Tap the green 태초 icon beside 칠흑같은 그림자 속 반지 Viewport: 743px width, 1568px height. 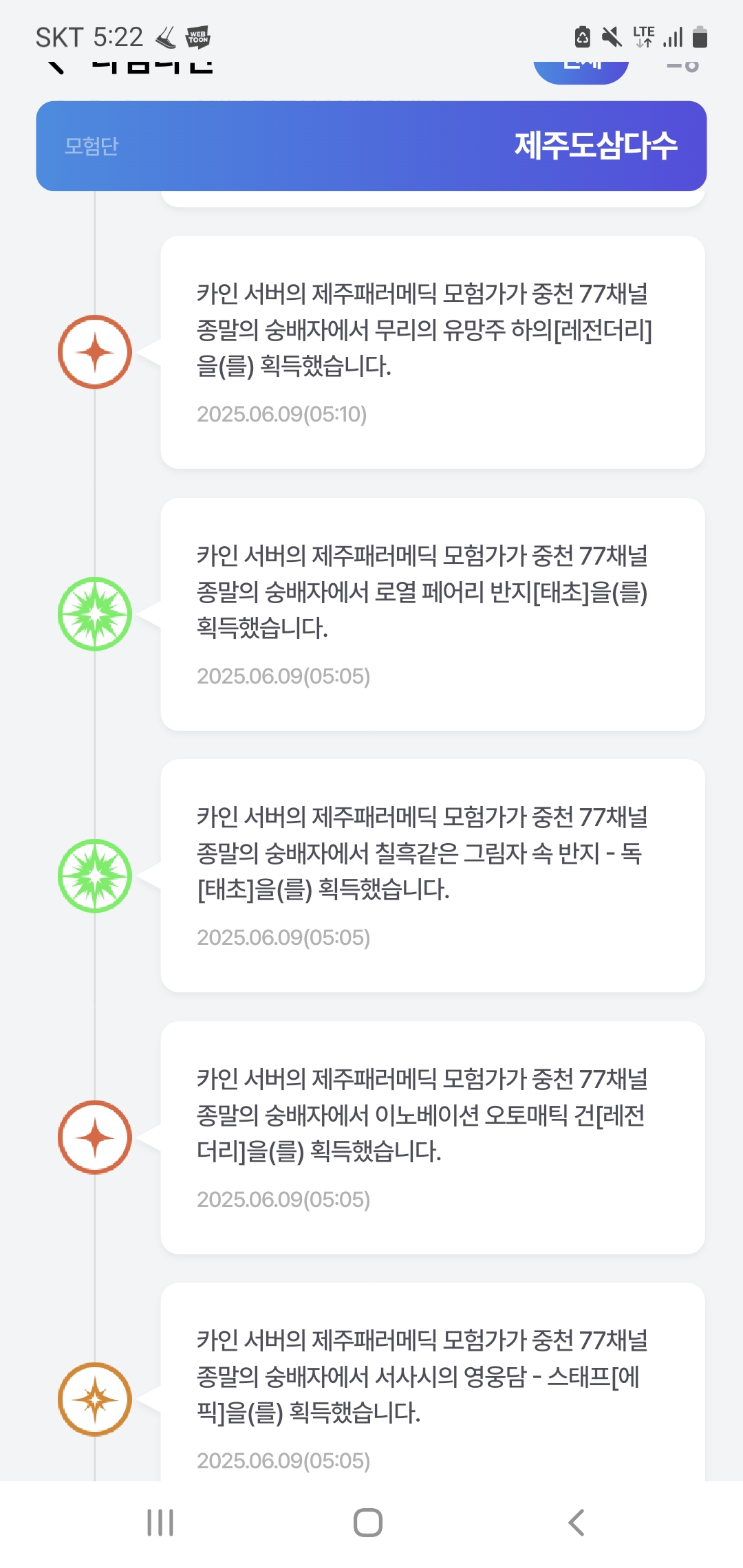[x=95, y=876]
